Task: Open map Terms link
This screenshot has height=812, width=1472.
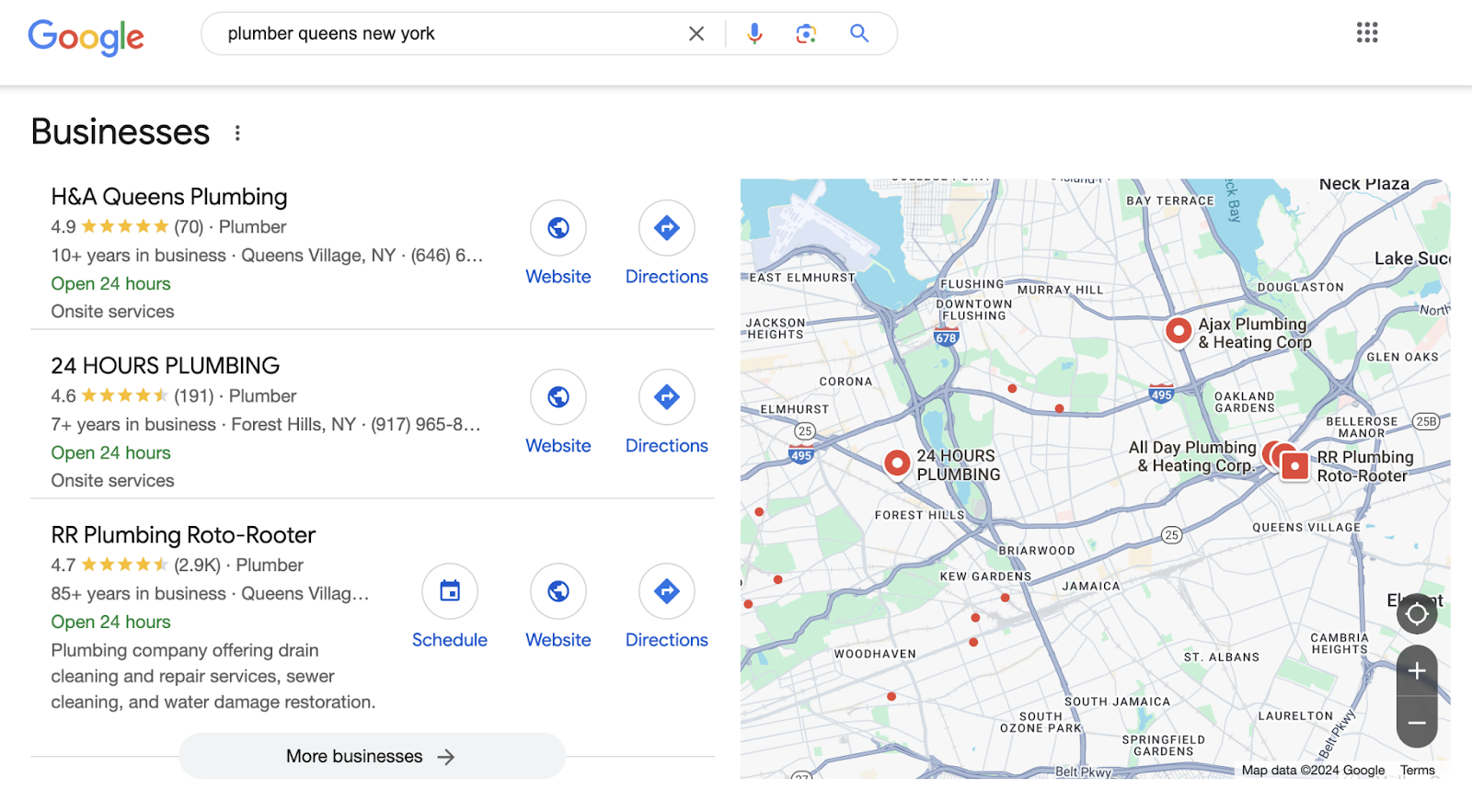Action: tap(1418, 771)
